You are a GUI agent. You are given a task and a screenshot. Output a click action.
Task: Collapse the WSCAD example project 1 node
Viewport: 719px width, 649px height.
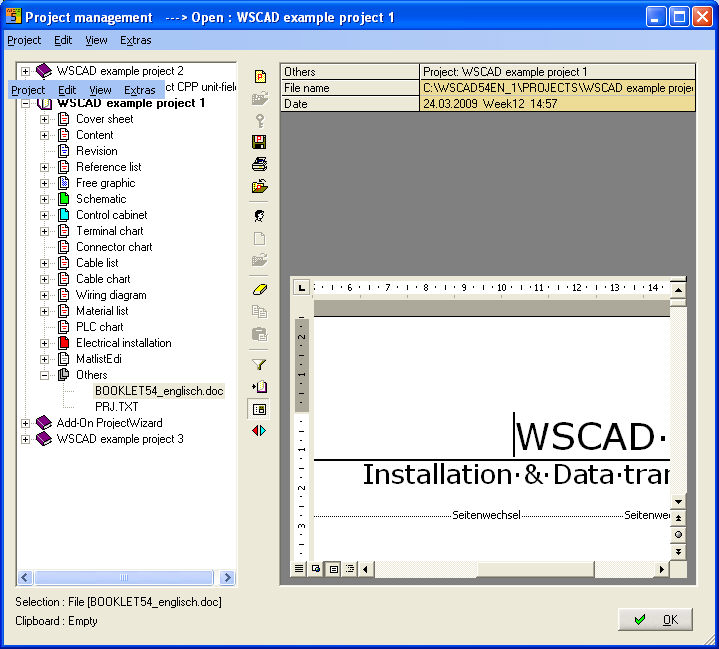tap(26, 104)
